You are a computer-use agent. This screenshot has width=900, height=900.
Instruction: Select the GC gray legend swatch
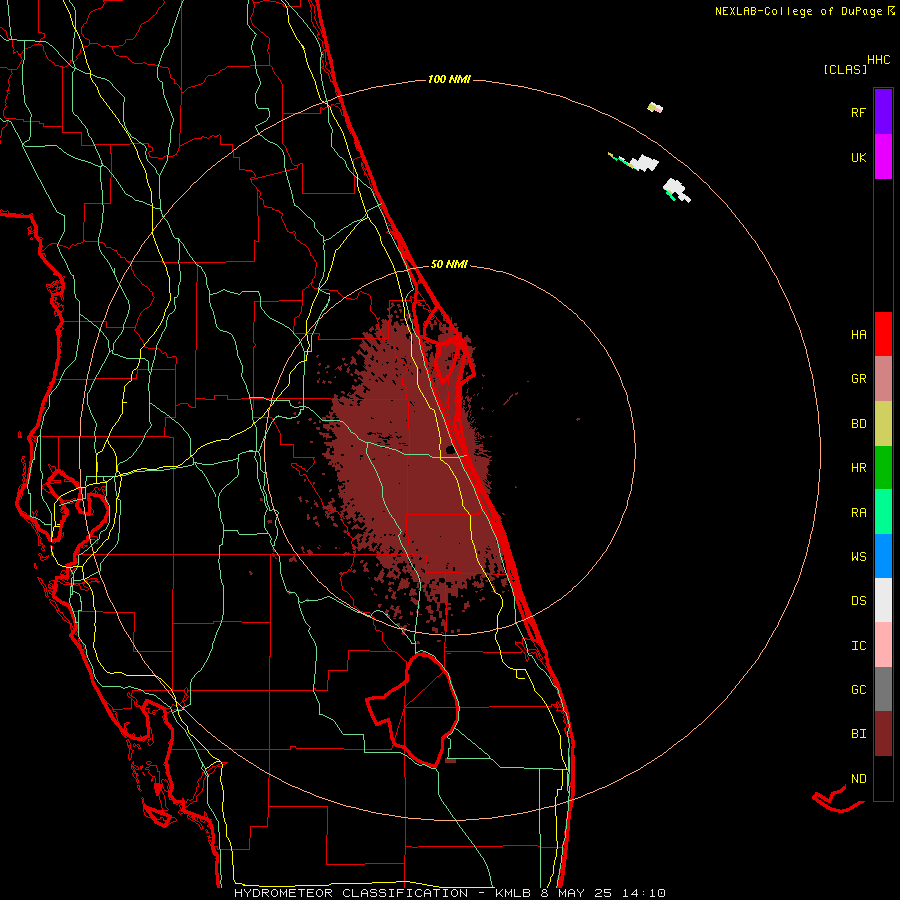[883, 689]
